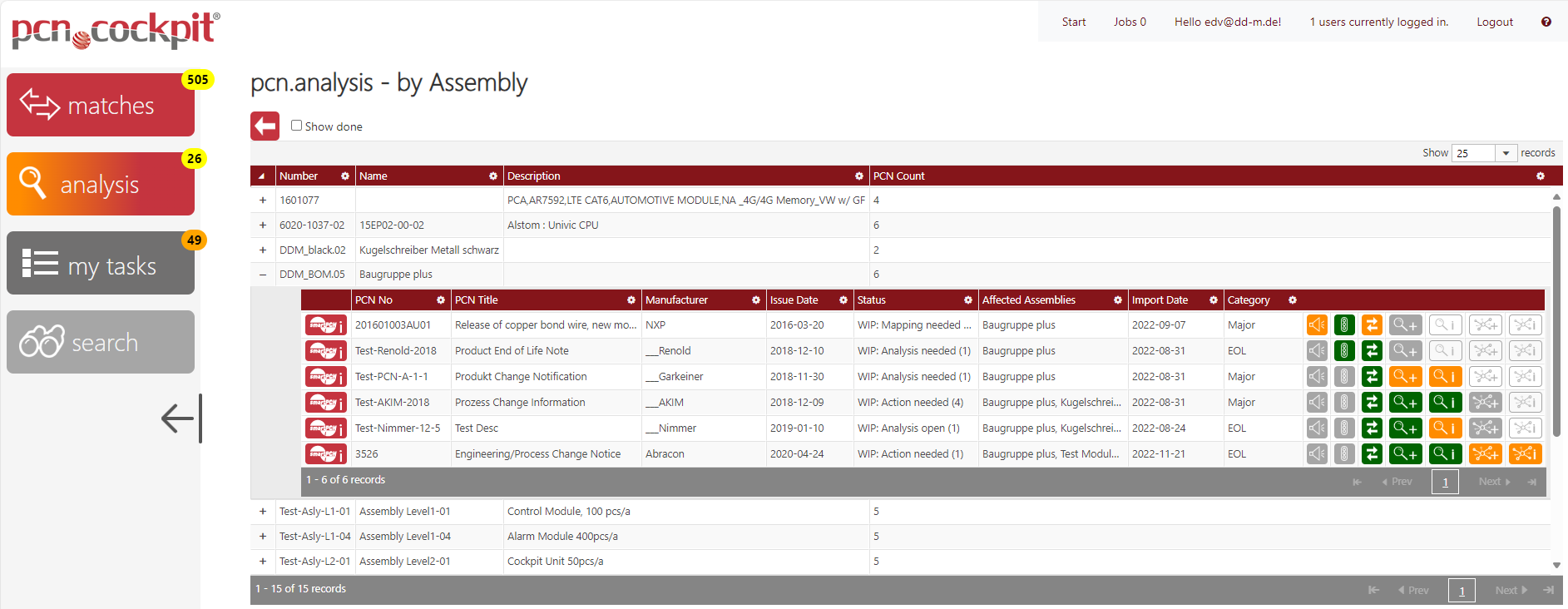Click the red back arrow button
Viewport: 1568px width, 609px height.
265,126
